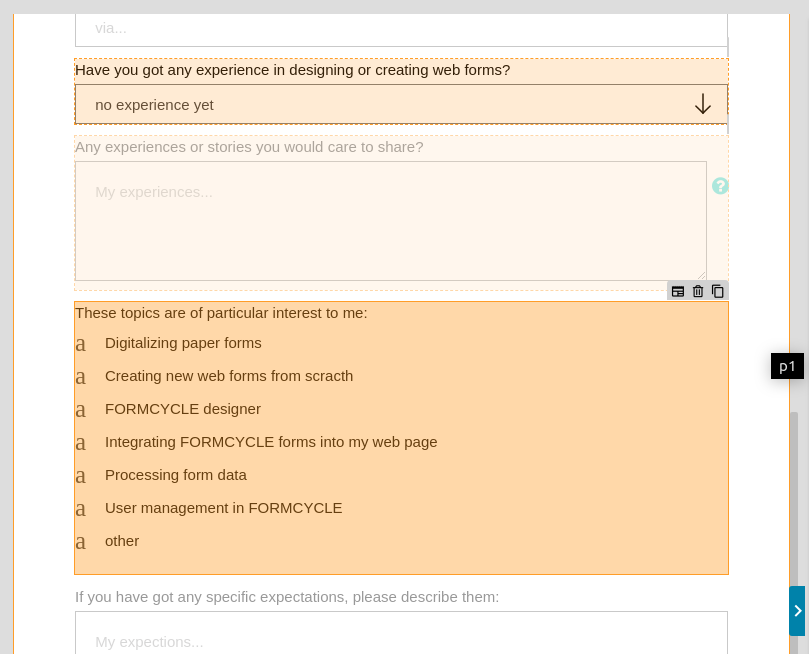Toggle the Processing form data checkbox
The width and height of the screenshot is (809, 654).
[x=80, y=476]
